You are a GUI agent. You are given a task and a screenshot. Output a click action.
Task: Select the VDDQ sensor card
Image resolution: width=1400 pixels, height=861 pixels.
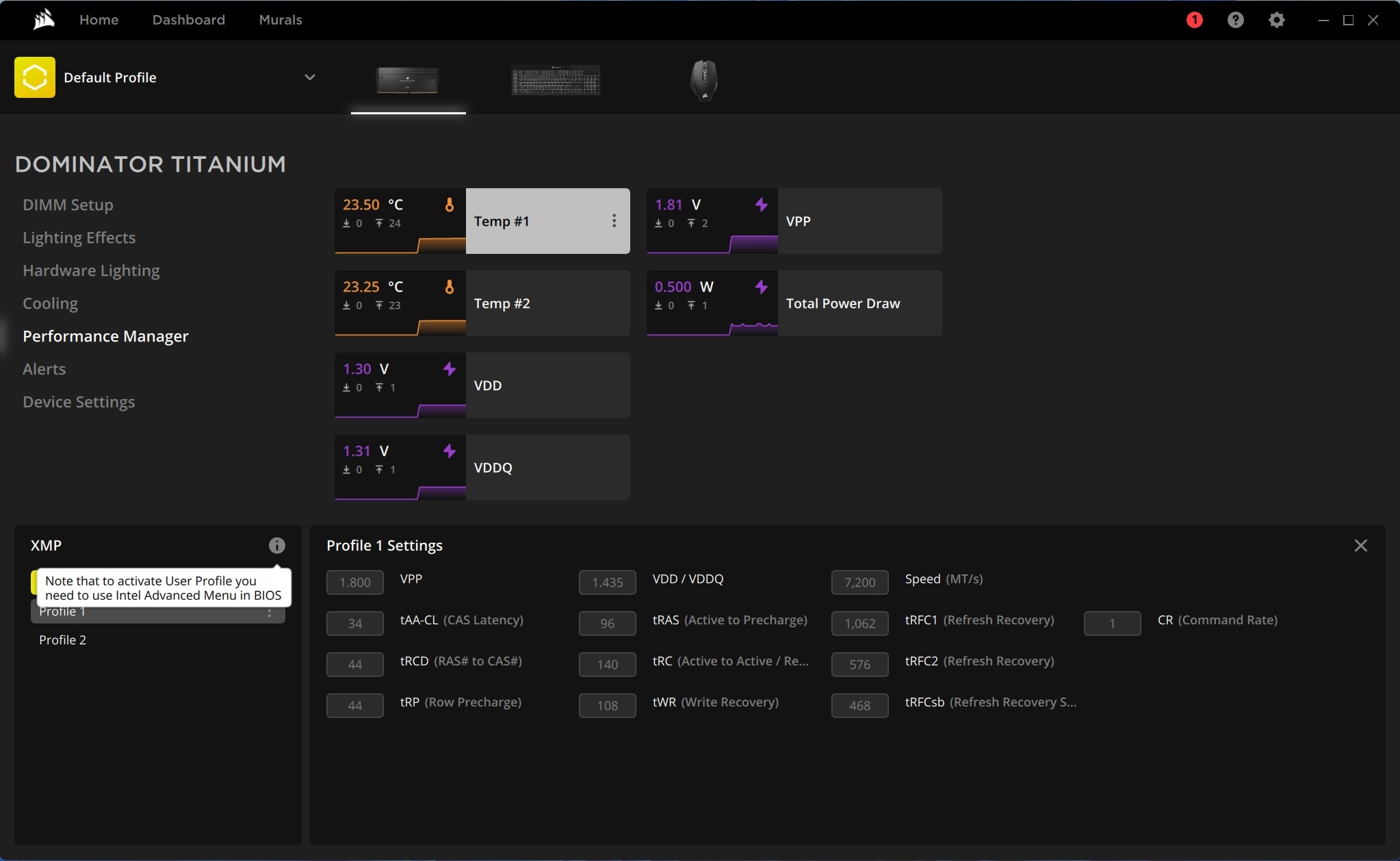[482, 467]
